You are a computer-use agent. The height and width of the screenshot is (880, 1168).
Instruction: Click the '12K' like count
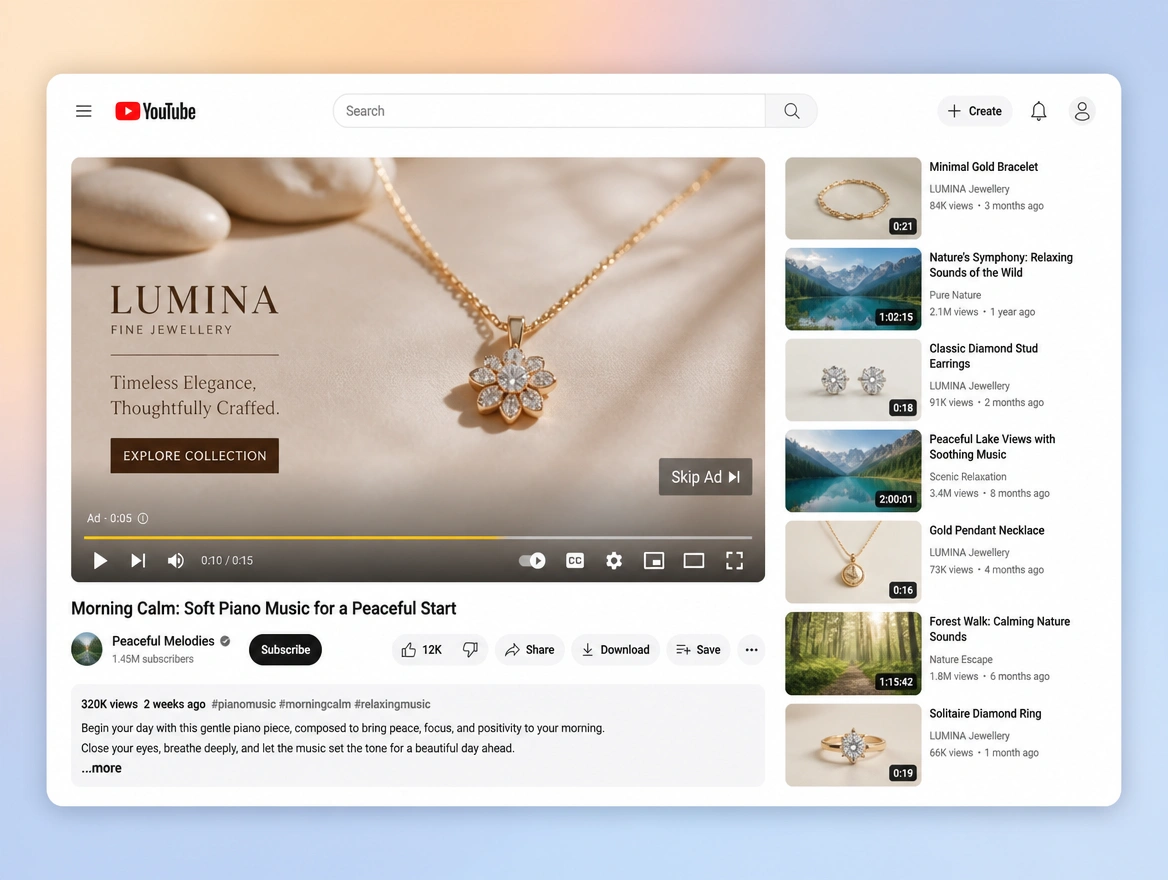[x=432, y=650]
